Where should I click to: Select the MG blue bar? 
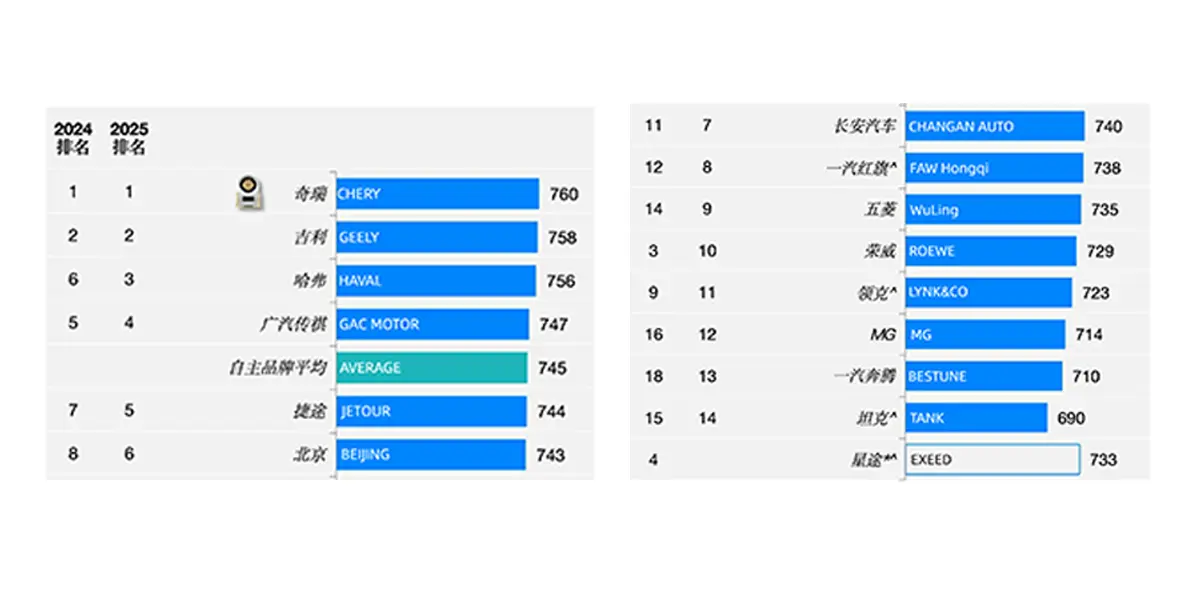985,334
